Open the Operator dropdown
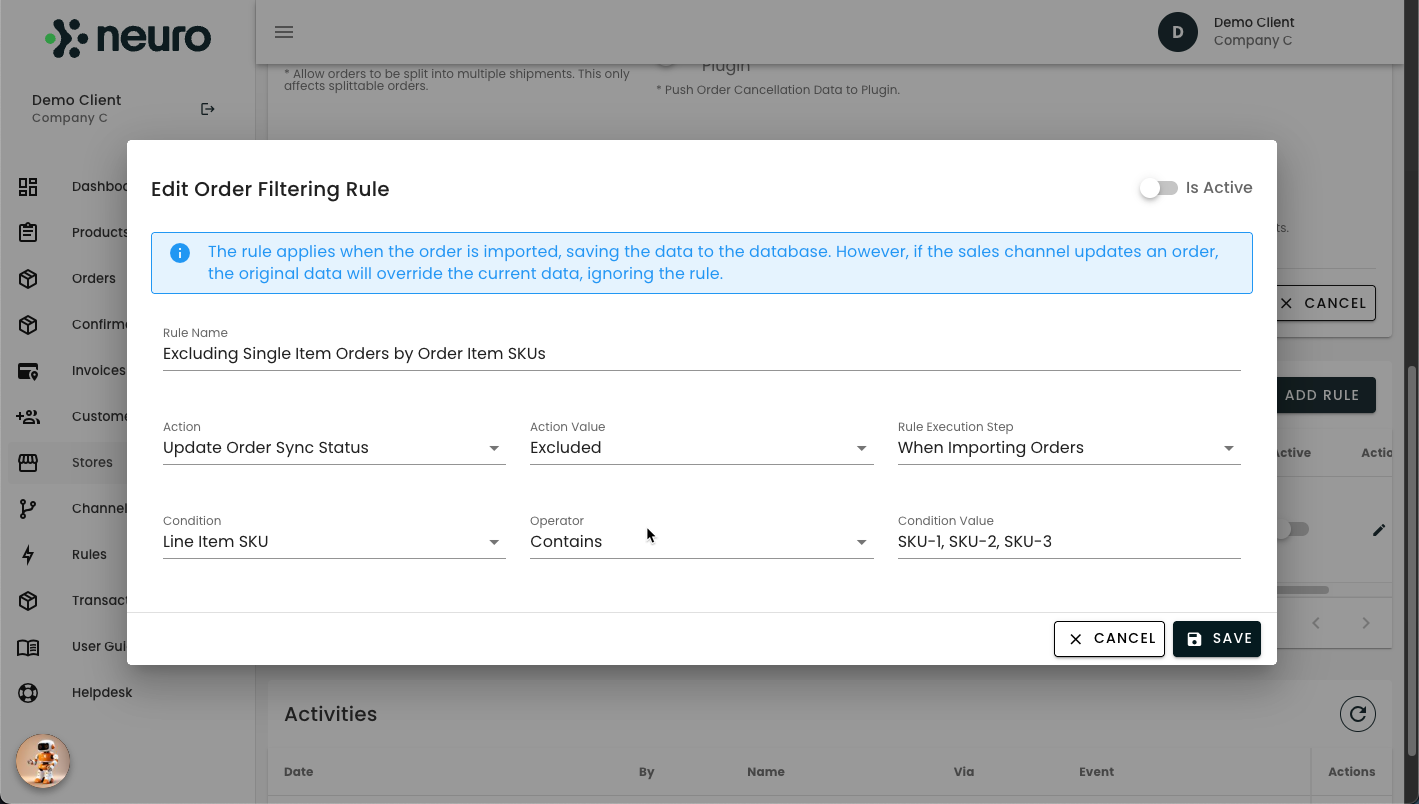This screenshot has width=1419, height=804. [x=701, y=542]
